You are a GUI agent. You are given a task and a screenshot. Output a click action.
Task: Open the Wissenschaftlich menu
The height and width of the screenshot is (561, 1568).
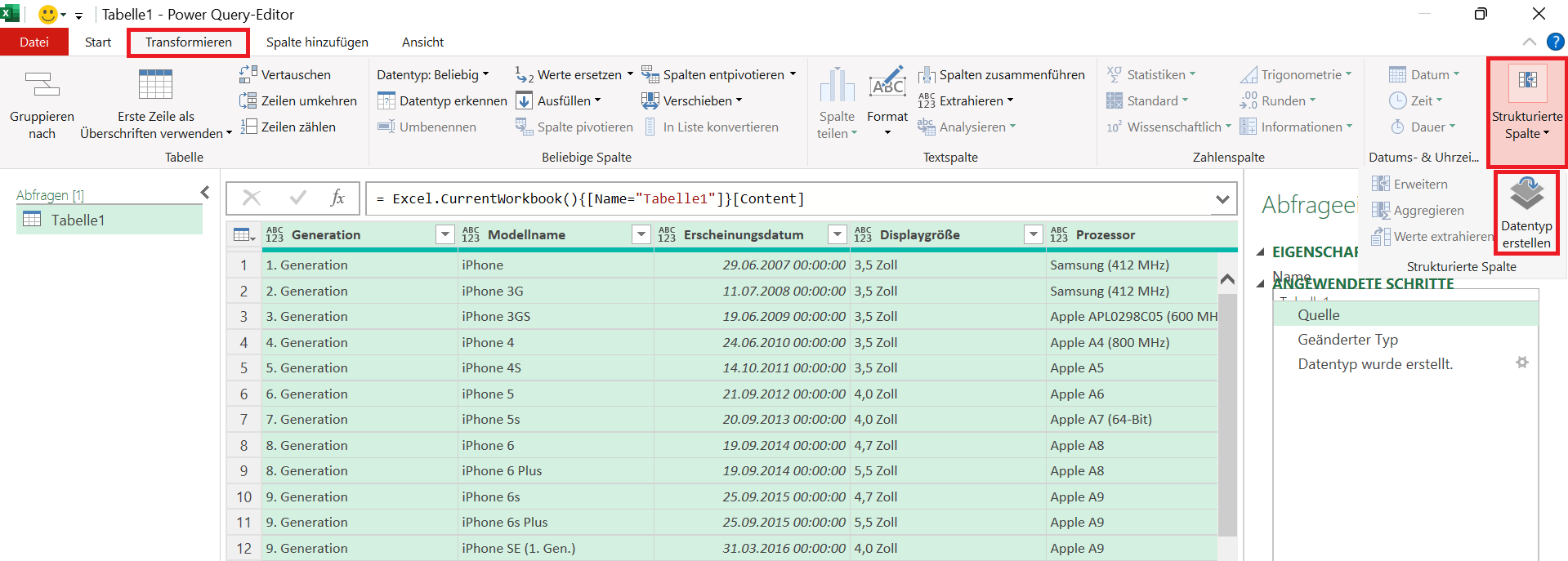[1169, 127]
